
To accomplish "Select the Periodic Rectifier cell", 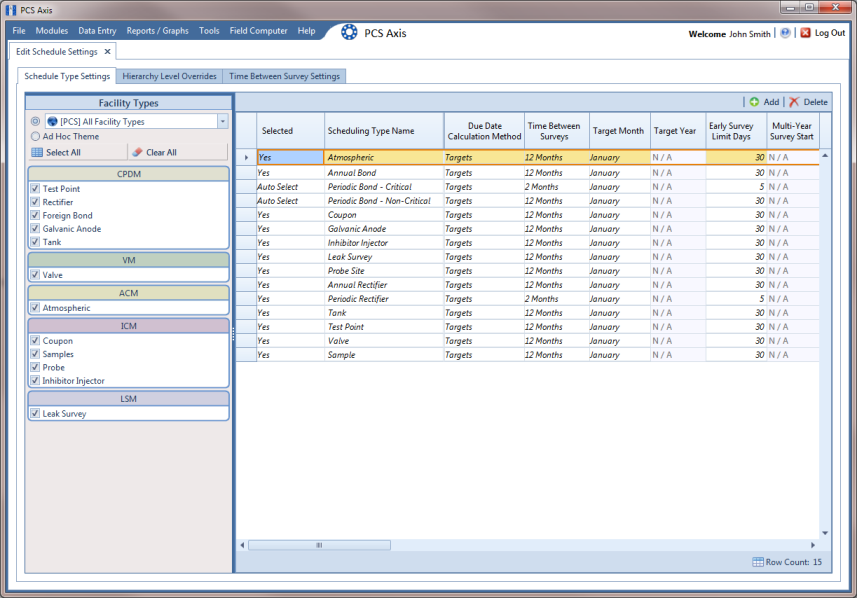I will click(384, 299).
